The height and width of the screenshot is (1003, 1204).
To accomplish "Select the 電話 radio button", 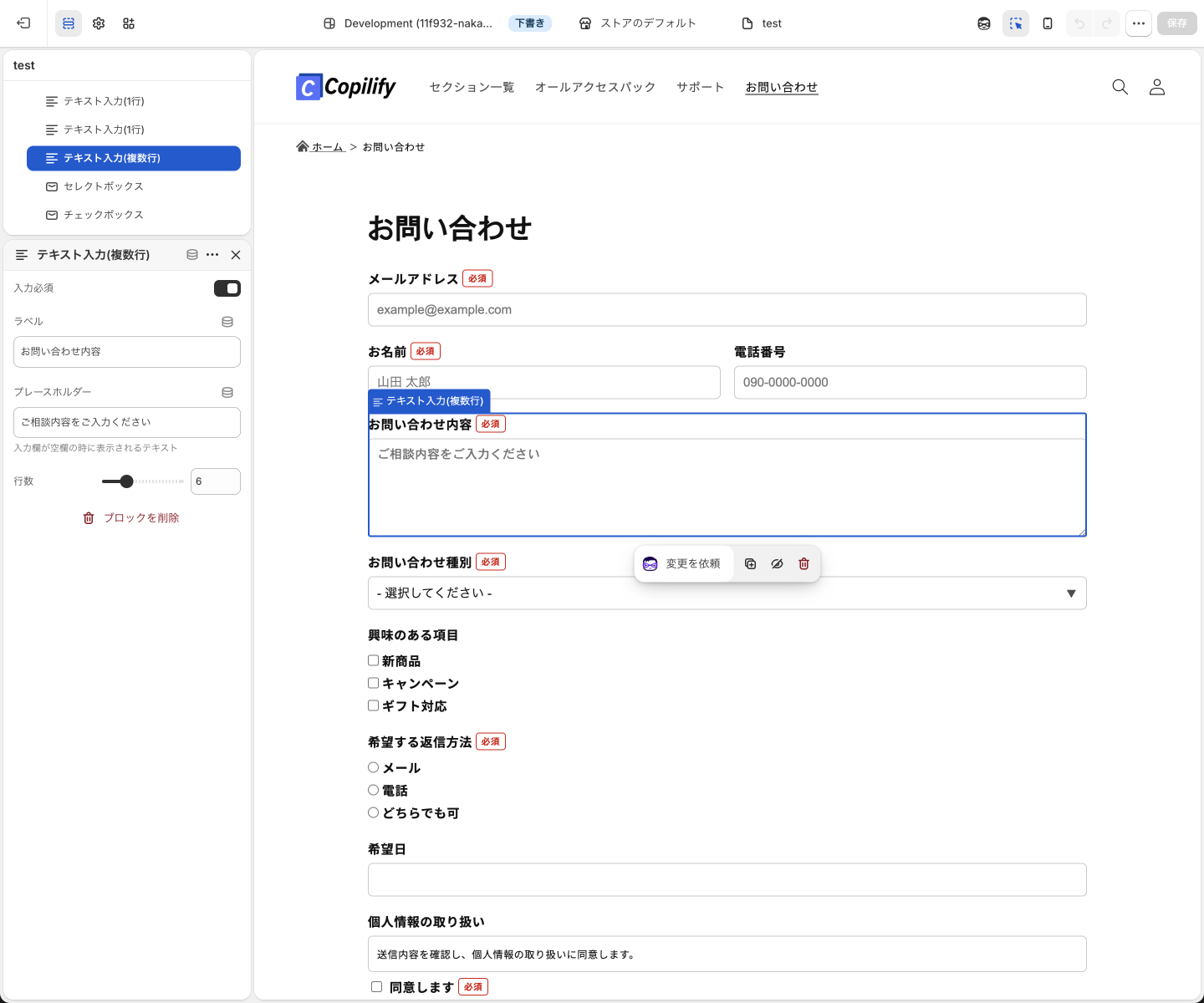I will (x=374, y=790).
